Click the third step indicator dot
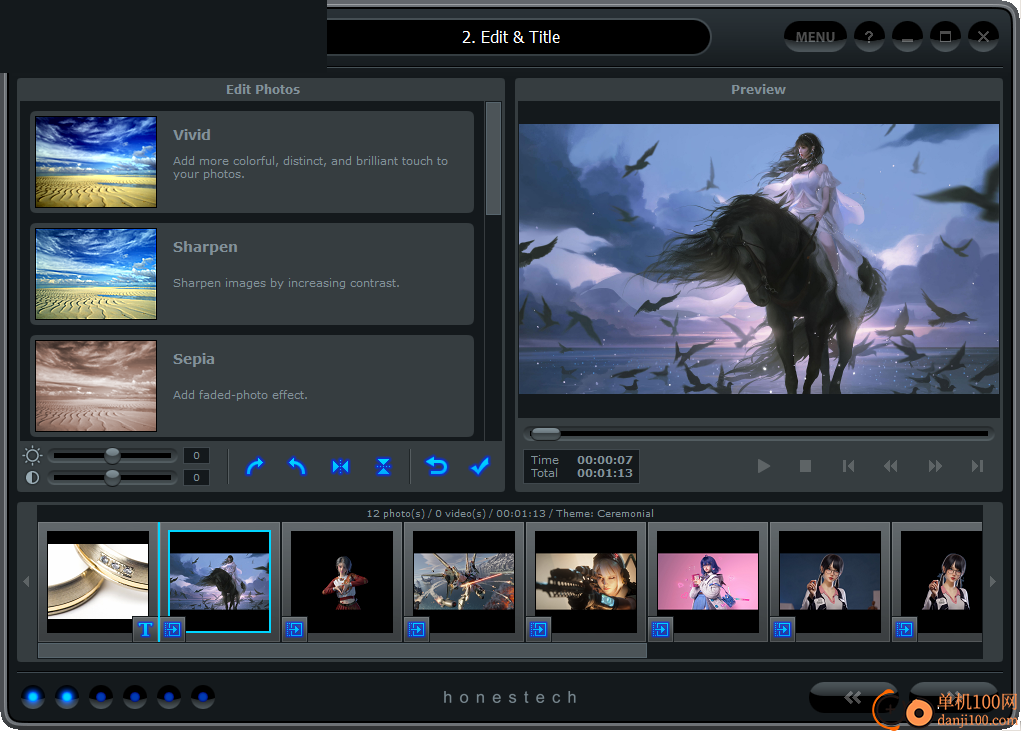This screenshot has width=1021, height=731. 101,697
